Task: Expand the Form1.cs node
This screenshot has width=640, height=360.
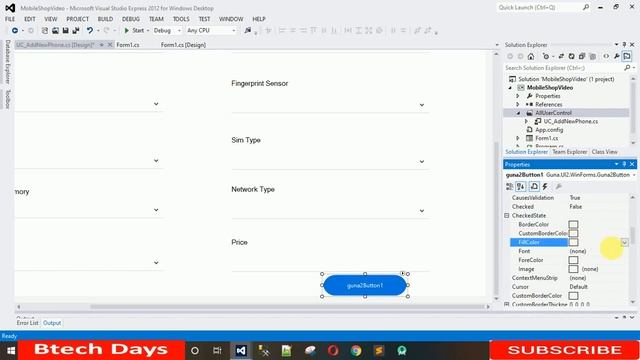Action: point(518,138)
